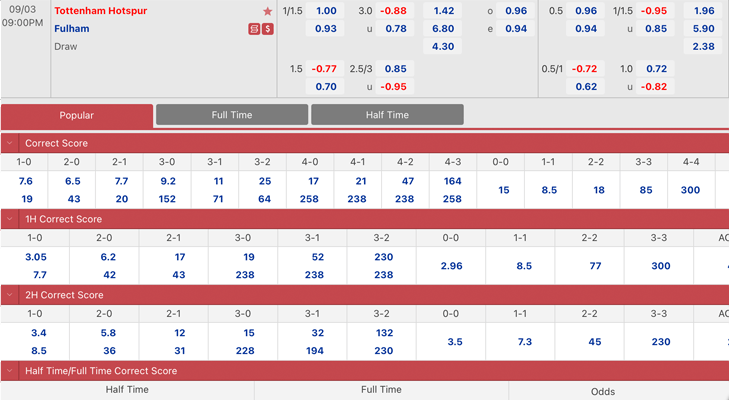Choose Fulham win odds 6.80

point(442,29)
